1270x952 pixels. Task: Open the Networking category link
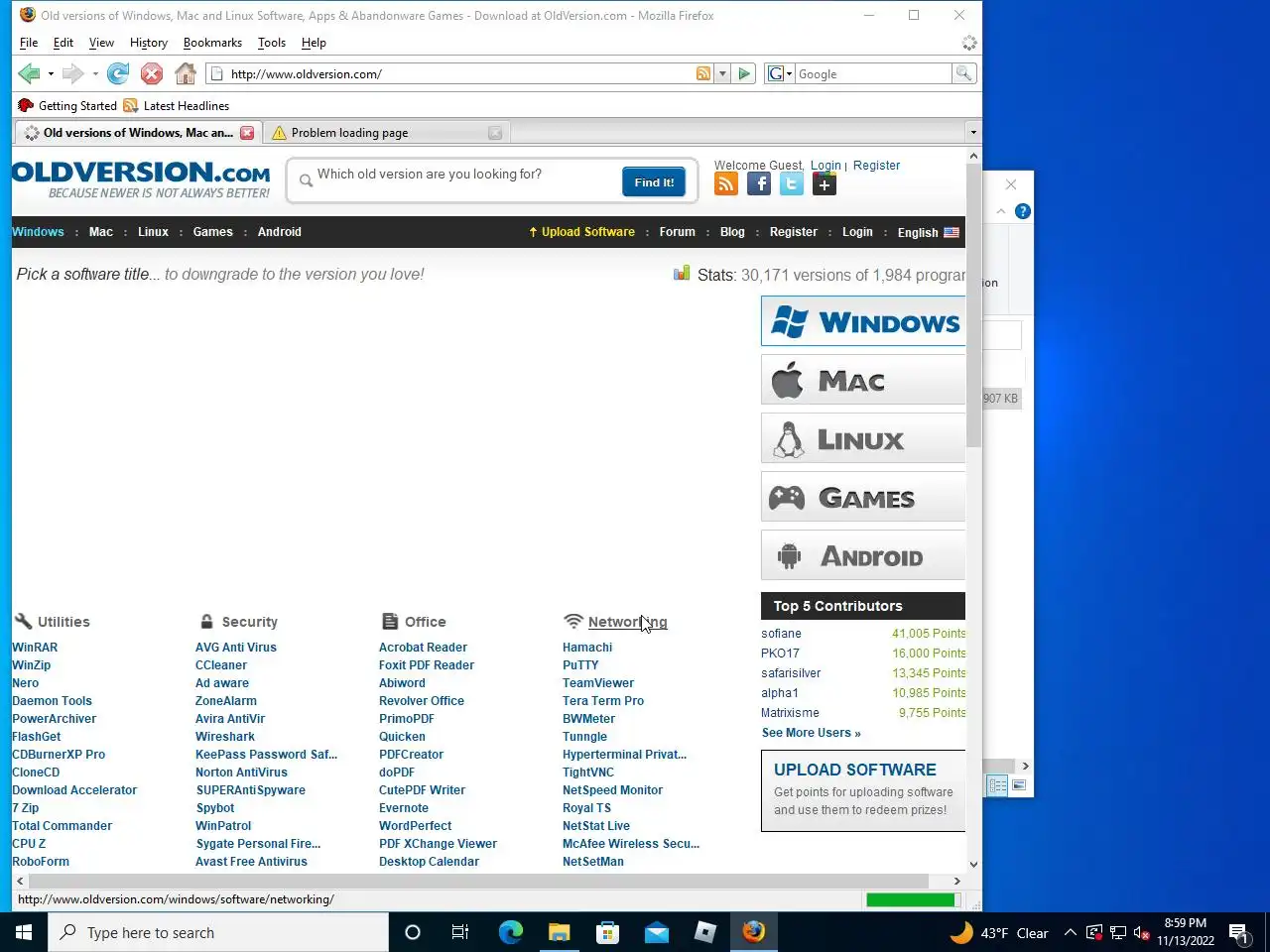[627, 622]
